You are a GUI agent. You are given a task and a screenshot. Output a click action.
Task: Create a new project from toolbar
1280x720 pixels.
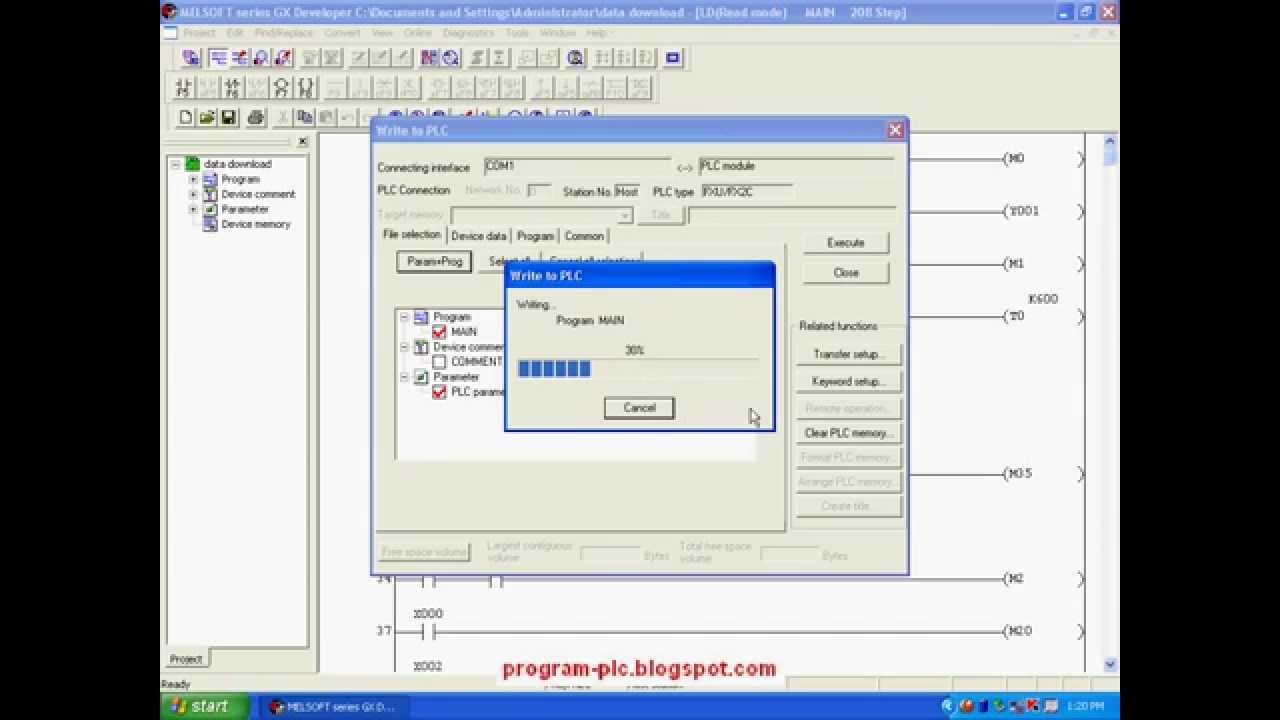click(185, 117)
